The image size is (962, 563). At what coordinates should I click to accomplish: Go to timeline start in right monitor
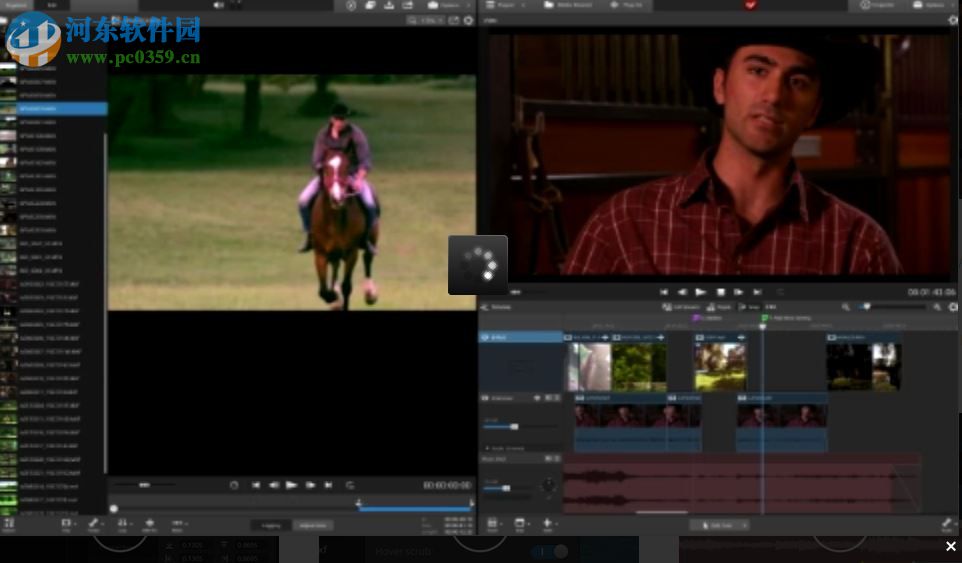click(x=664, y=292)
